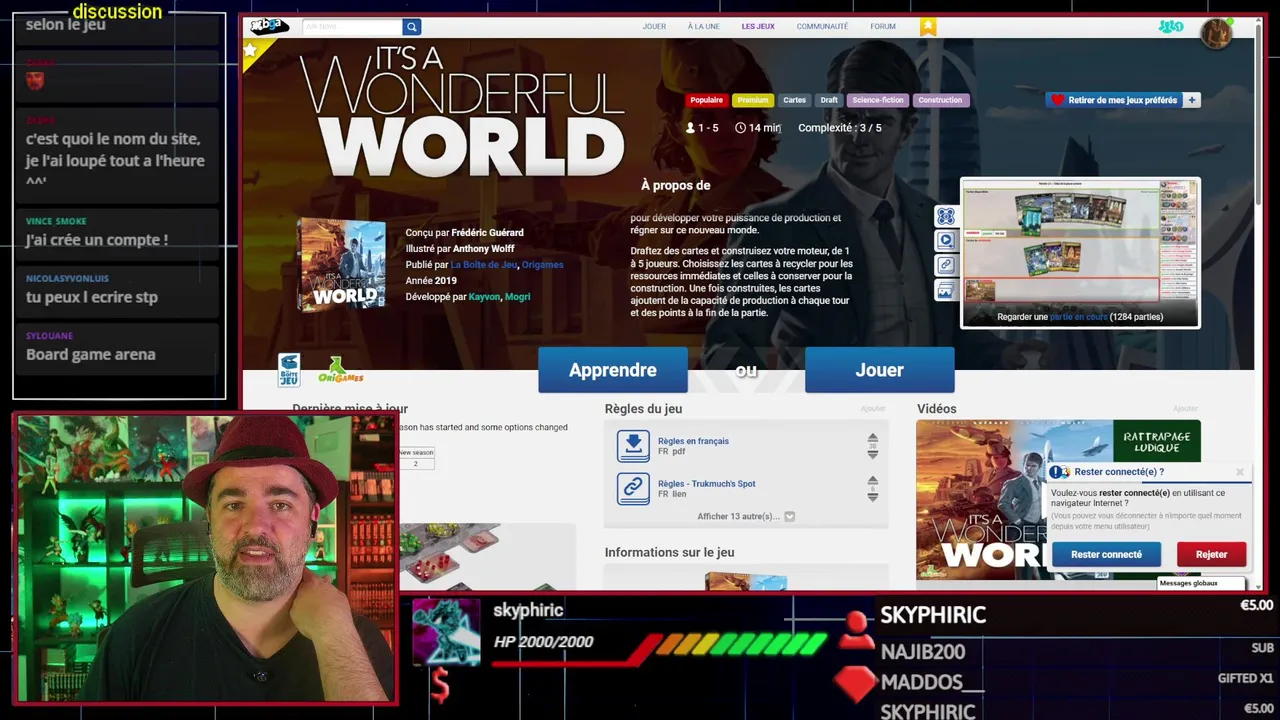Open developer Mogri link

[x=517, y=297]
